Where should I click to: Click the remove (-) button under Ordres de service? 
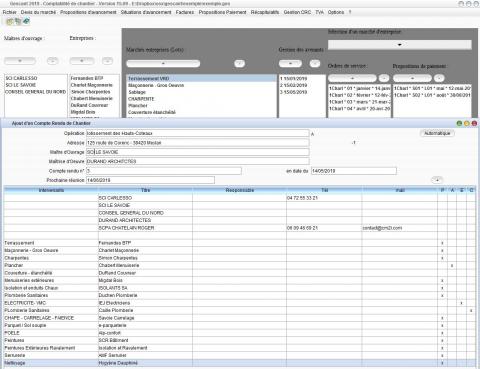384,78
